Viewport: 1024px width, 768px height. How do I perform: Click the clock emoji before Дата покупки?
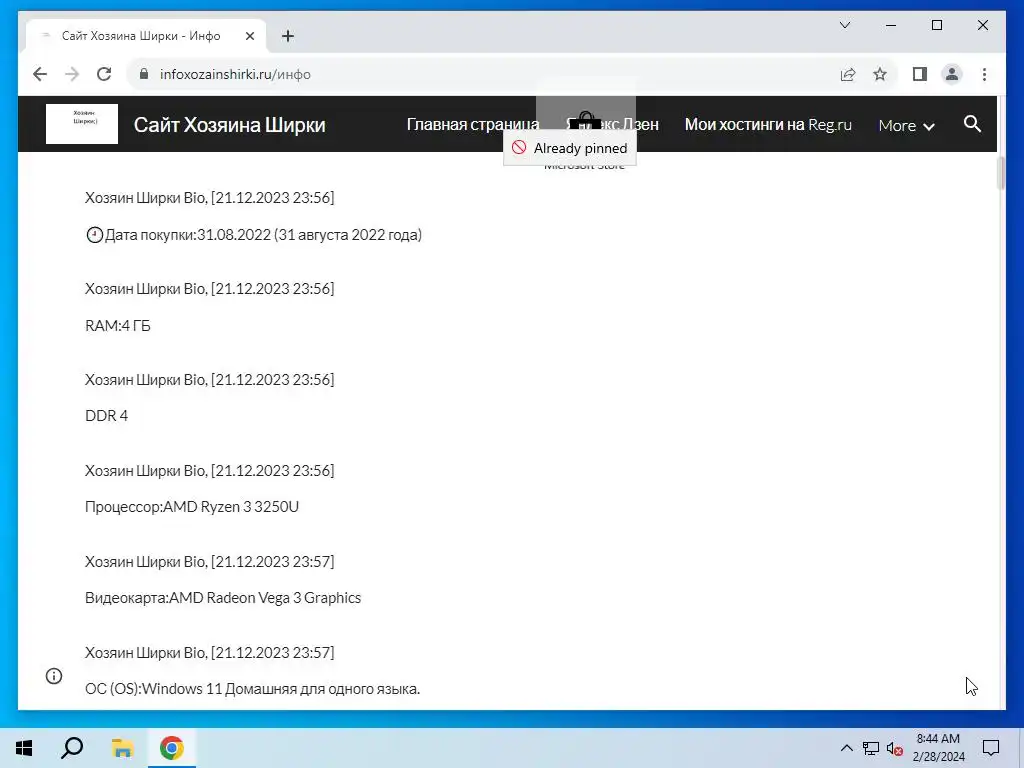(95, 234)
